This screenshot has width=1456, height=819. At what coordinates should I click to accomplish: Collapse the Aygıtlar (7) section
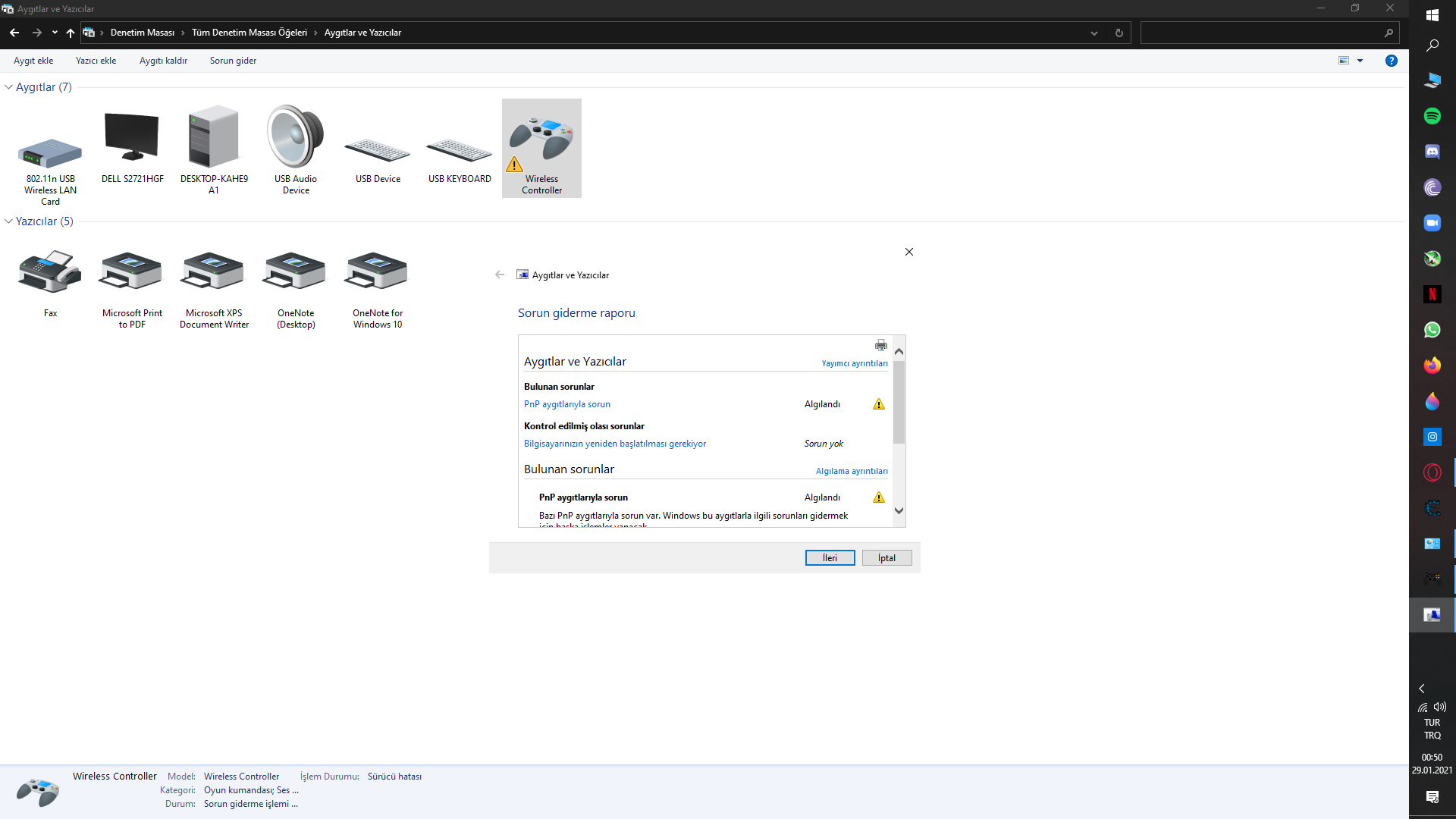(8, 87)
